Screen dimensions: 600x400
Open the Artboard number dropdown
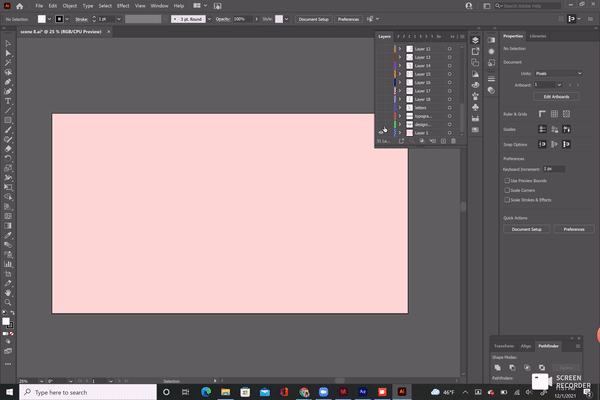[x=559, y=85]
